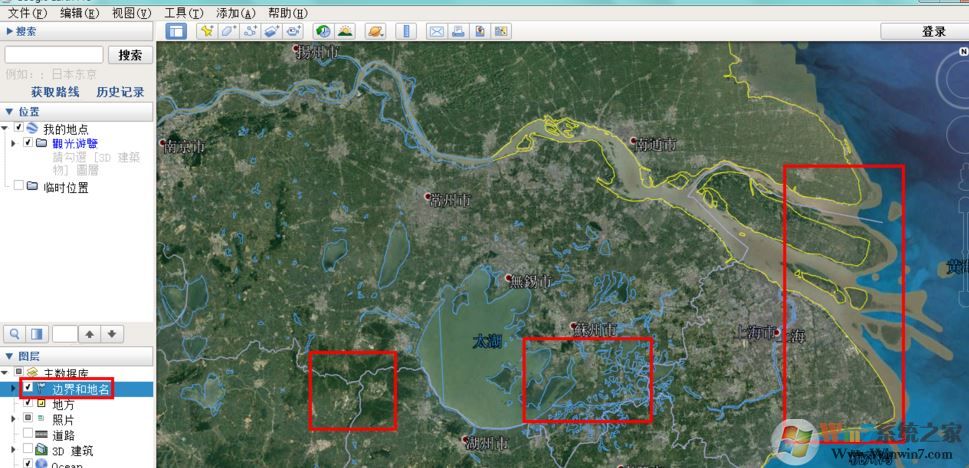Click the empty field beside the arrow buttons
Viewport: 969px width, 468px height.
pyautogui.click(x=65, y=334)
